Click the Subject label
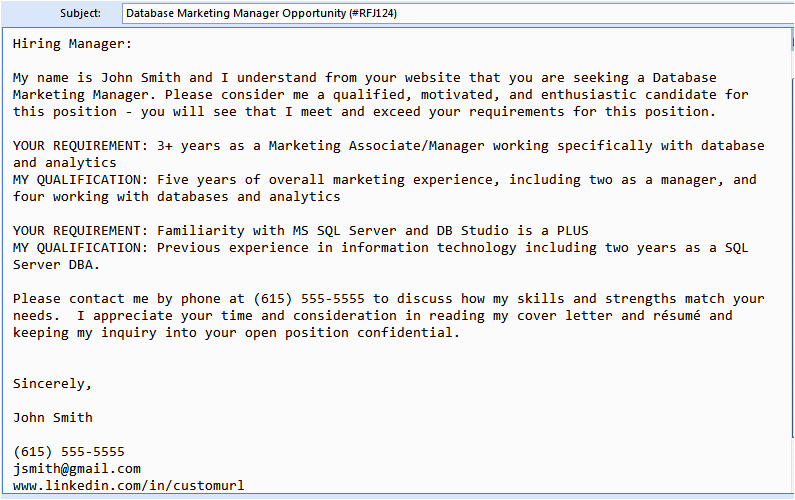The height and width of the screenshot is (500, 795). 80,14
